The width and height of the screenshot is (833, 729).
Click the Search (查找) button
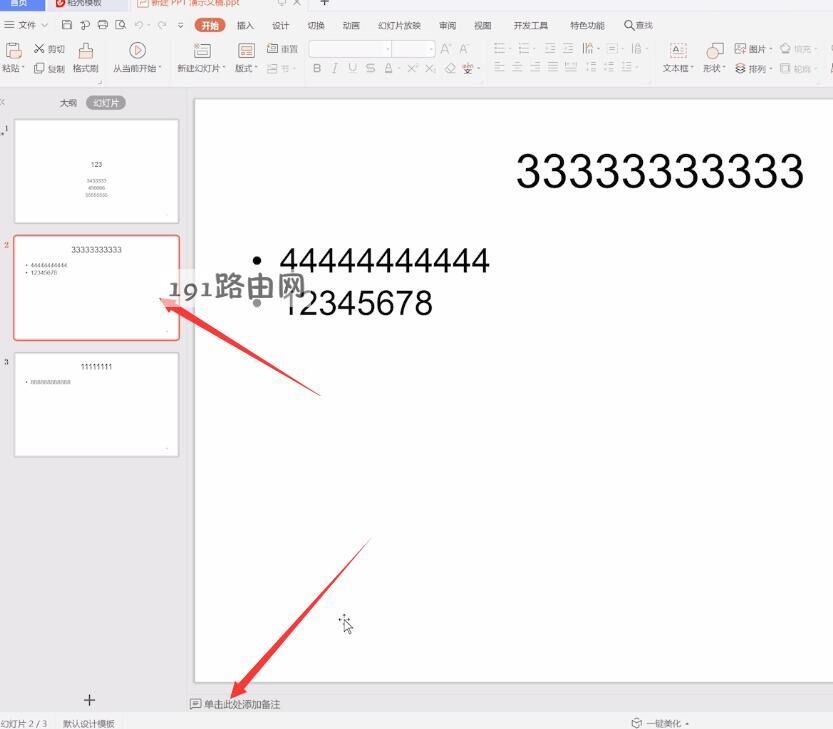tap(638, 25)
